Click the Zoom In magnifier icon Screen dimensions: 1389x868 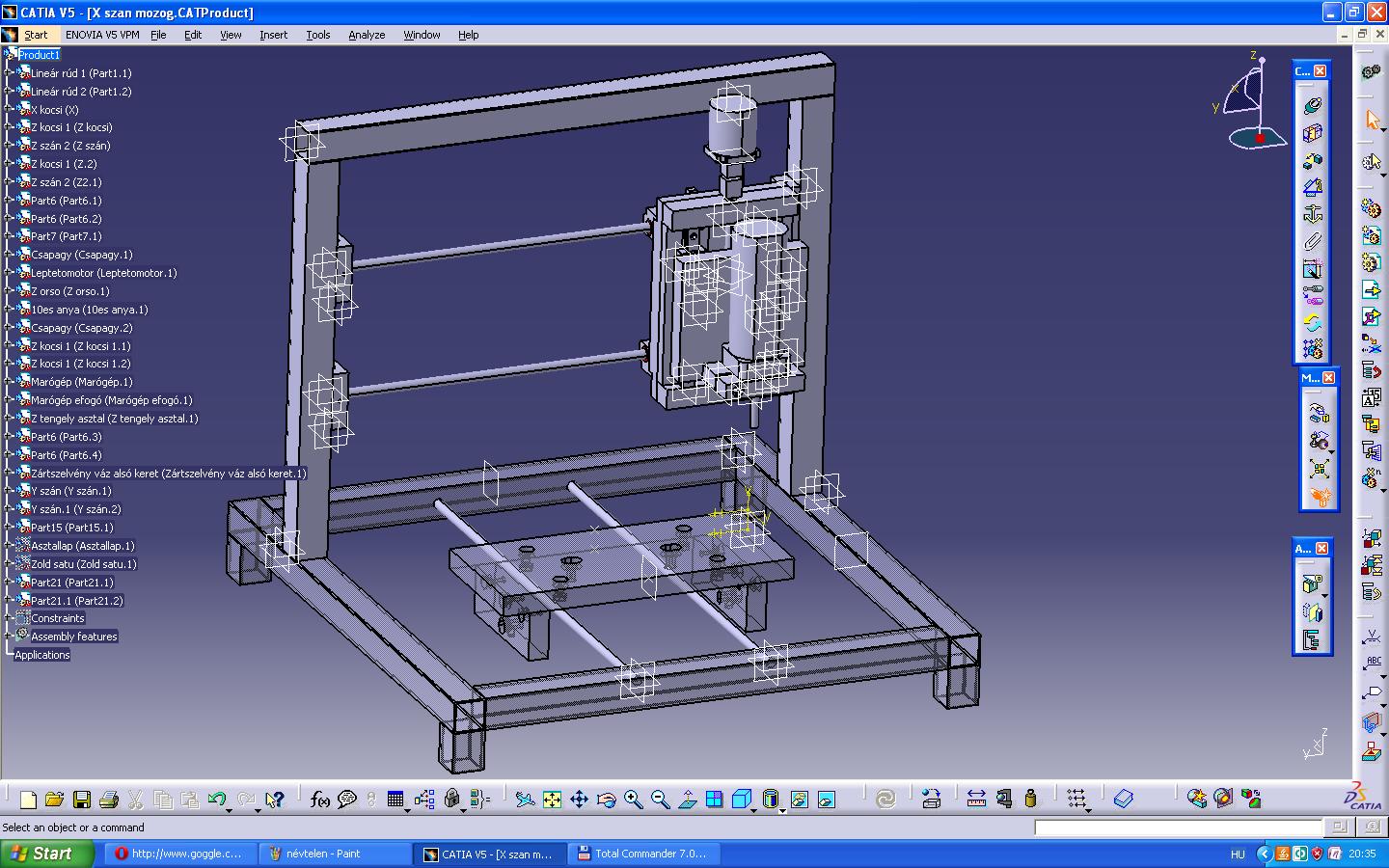633,799
